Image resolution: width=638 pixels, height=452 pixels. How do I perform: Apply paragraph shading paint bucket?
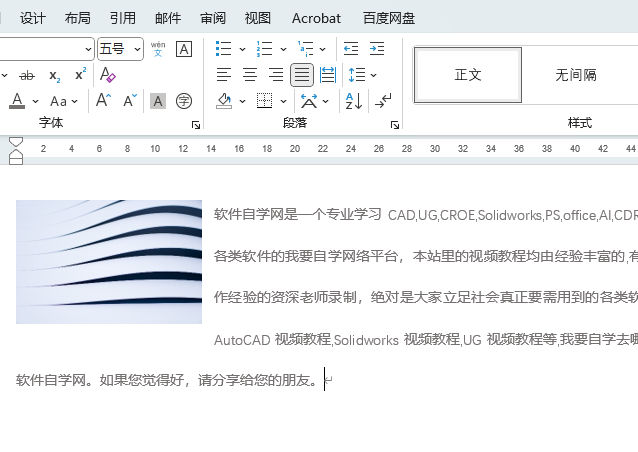pos(224,101)
